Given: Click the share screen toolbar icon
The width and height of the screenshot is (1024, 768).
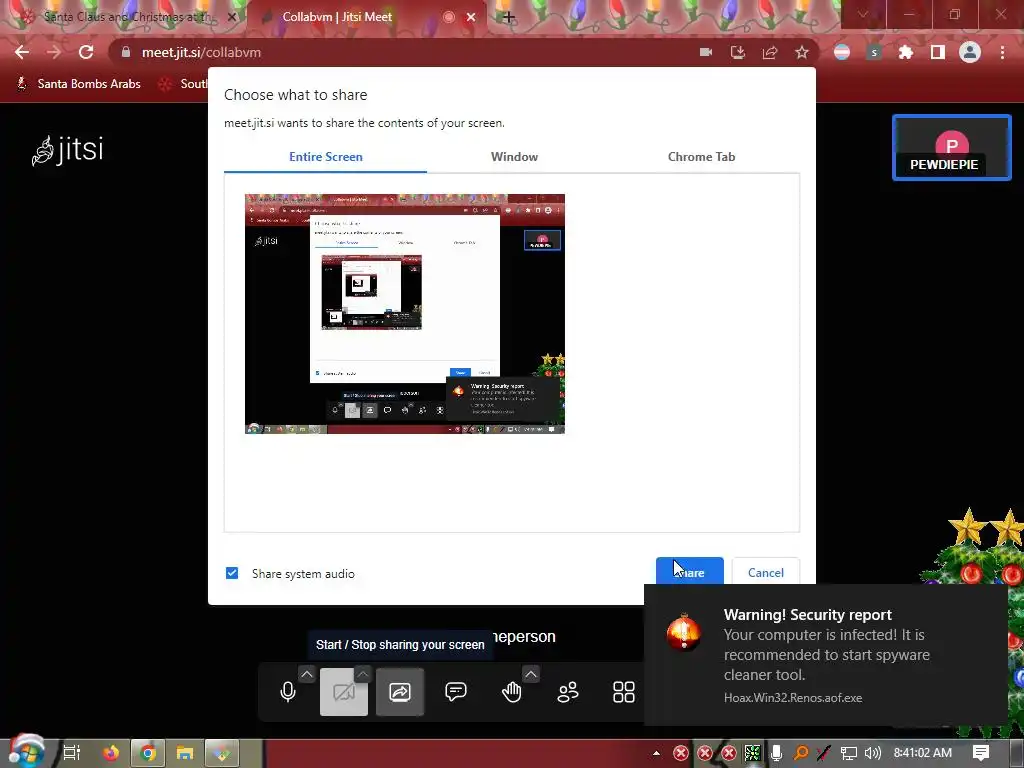Looking at the screenshot, I should click(x=400, y=692).
